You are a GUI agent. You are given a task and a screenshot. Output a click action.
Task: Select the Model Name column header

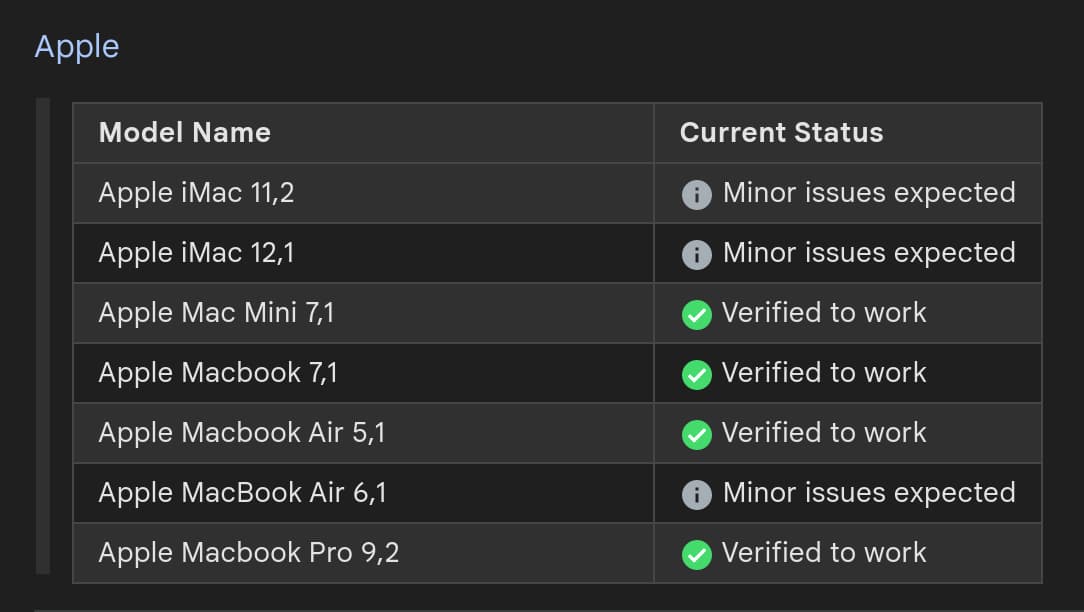[184, 132]
